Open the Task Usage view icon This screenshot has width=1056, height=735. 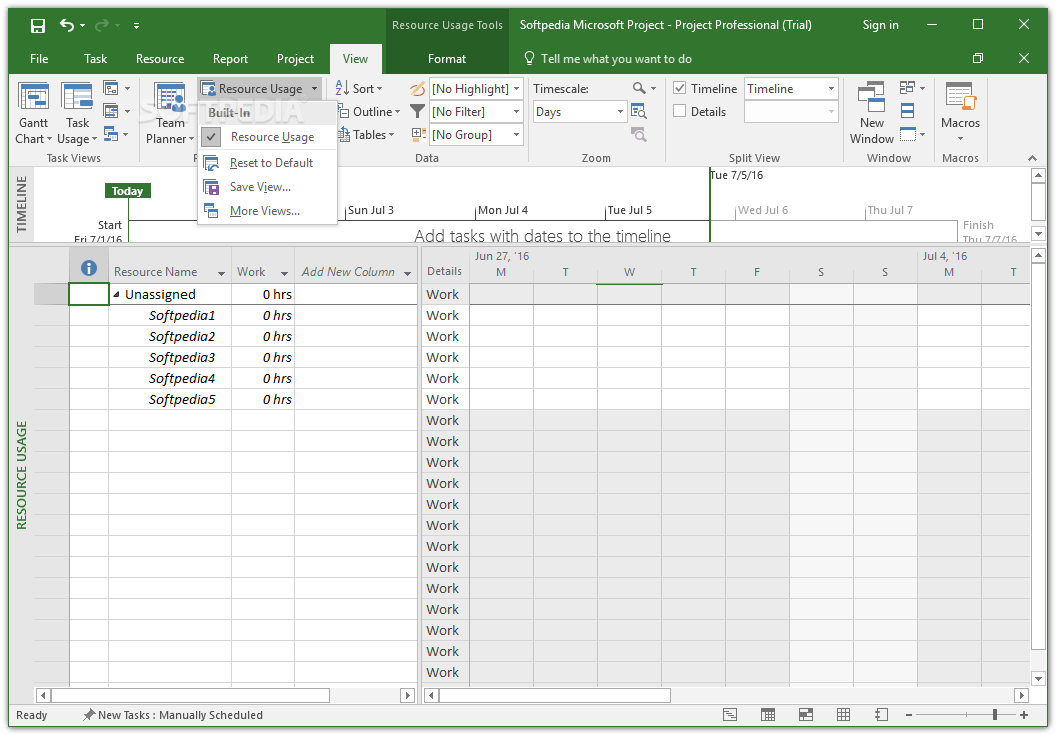click(x=77, y=96)
